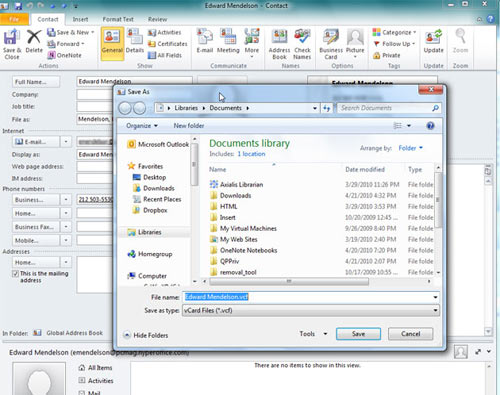The image size is (500, 395).
Task: Open the '1 location' link
Action: (251, 154)
